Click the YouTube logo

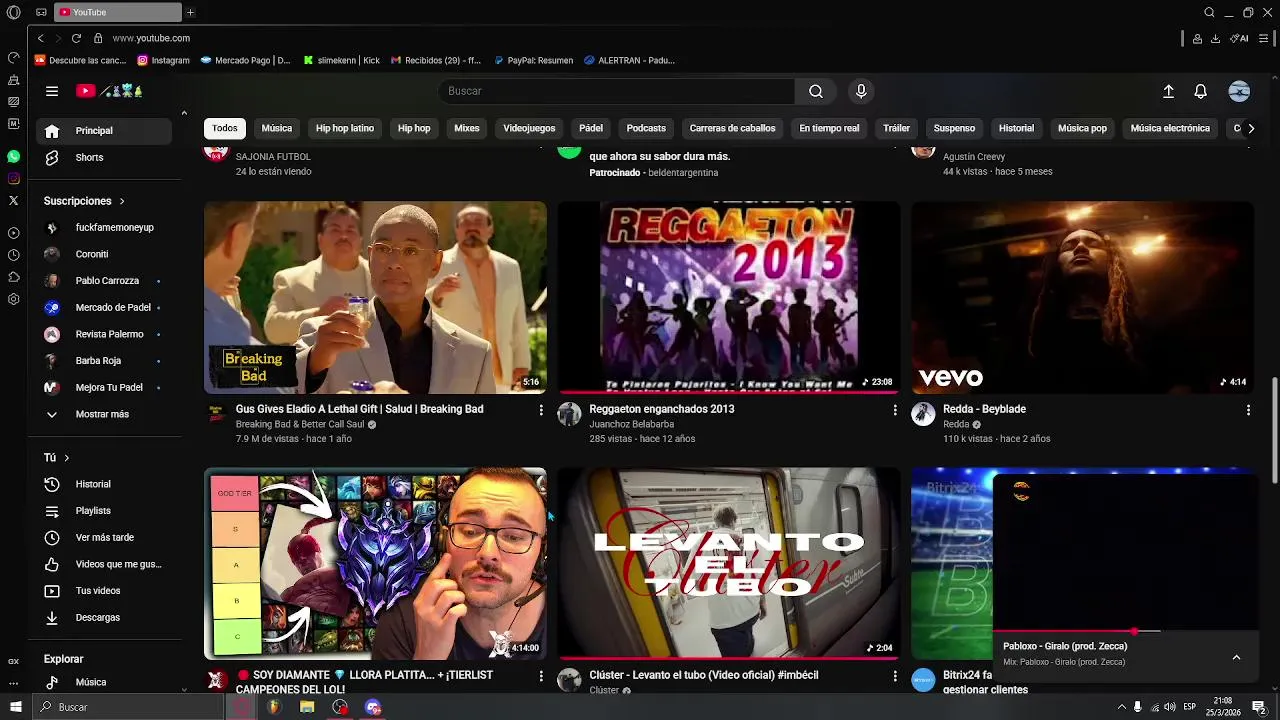(x=110, y=91)
